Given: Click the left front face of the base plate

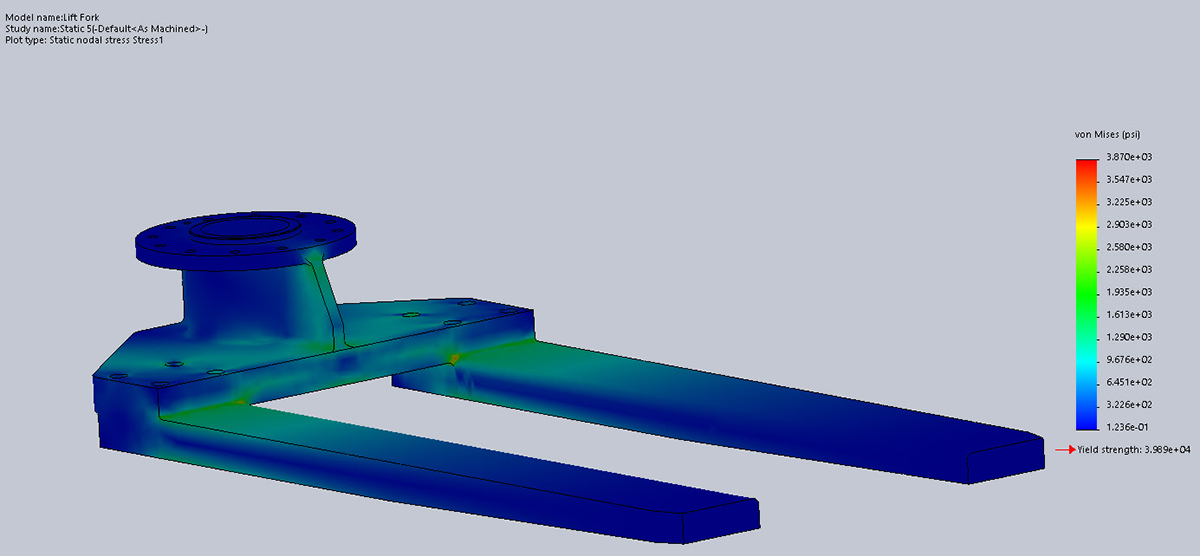Looking at the screenshot, I should pos(127,415).
